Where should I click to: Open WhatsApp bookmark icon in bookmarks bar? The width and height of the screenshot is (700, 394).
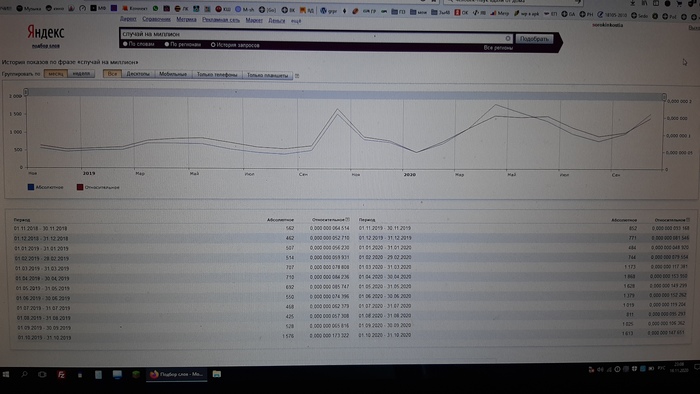(x=155, y=8)
